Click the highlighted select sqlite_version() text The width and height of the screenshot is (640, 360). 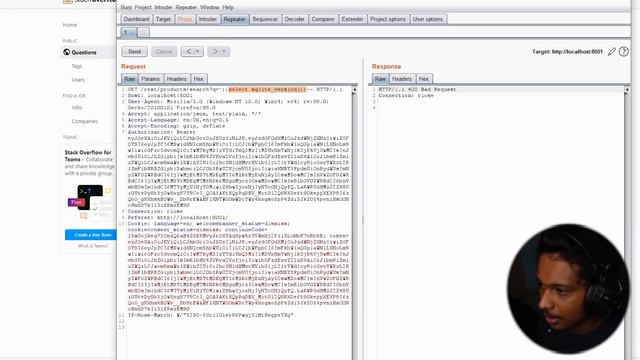pyautogui.click(x=267, y=89)
